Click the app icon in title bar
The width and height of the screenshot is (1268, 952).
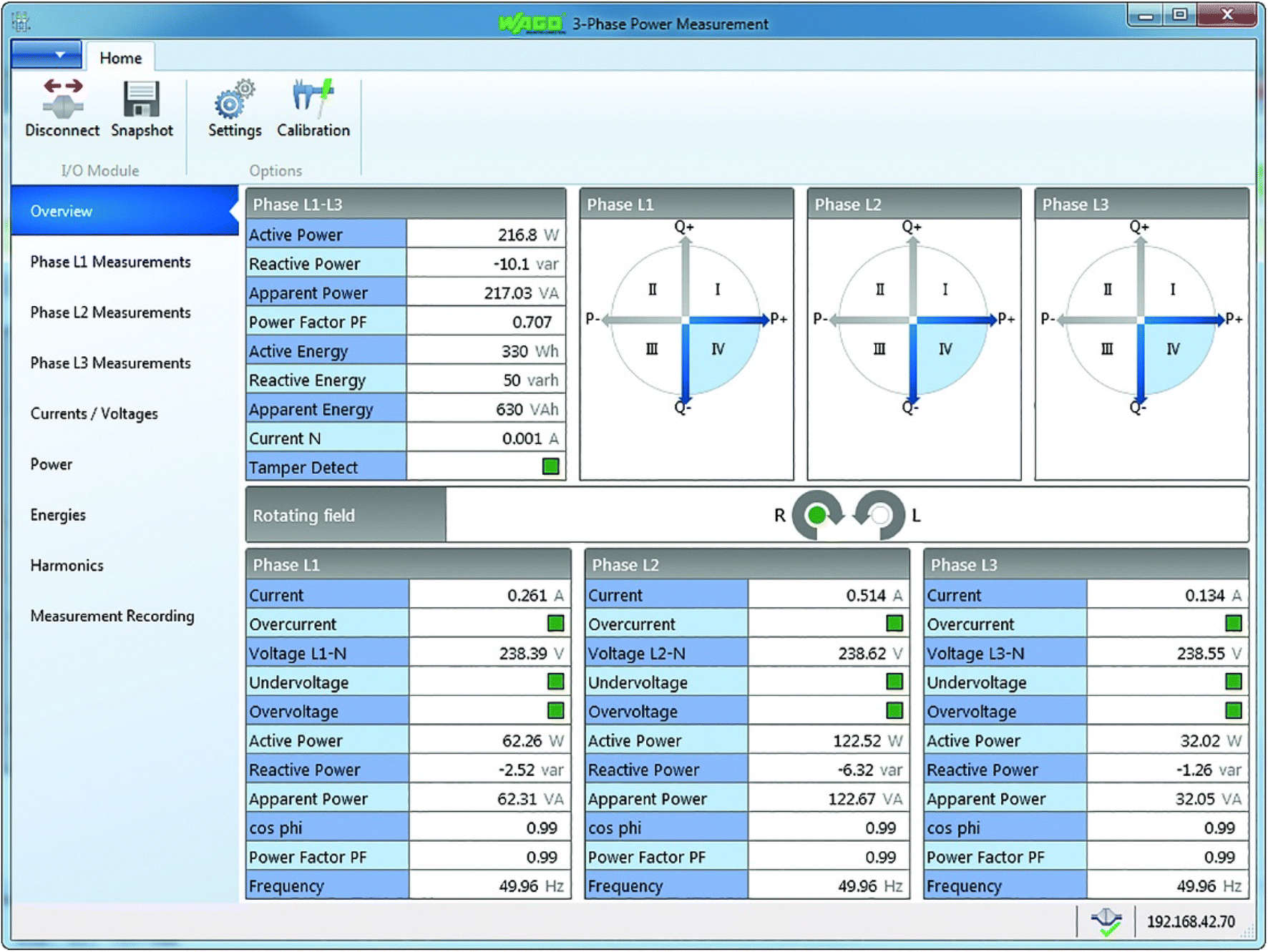click(21, 21)
